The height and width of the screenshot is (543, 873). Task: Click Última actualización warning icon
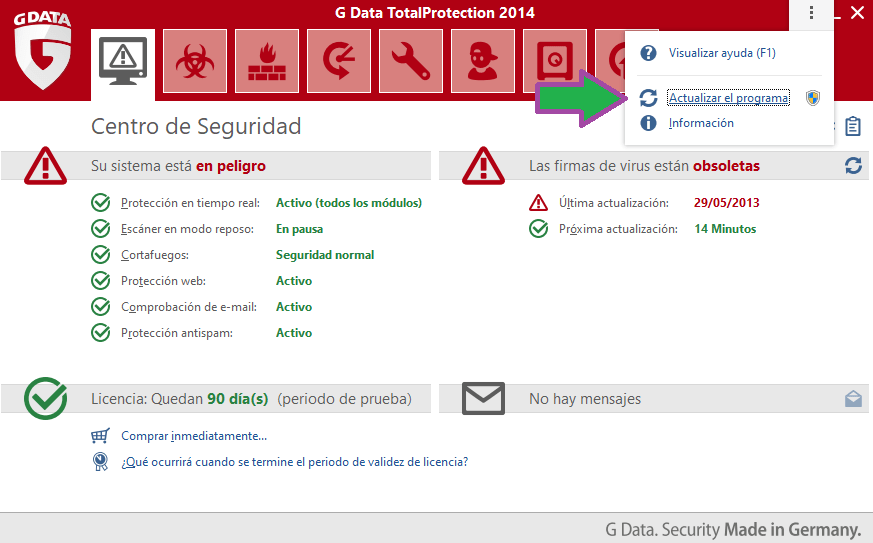pyautogui.click(x=538, y=203)
